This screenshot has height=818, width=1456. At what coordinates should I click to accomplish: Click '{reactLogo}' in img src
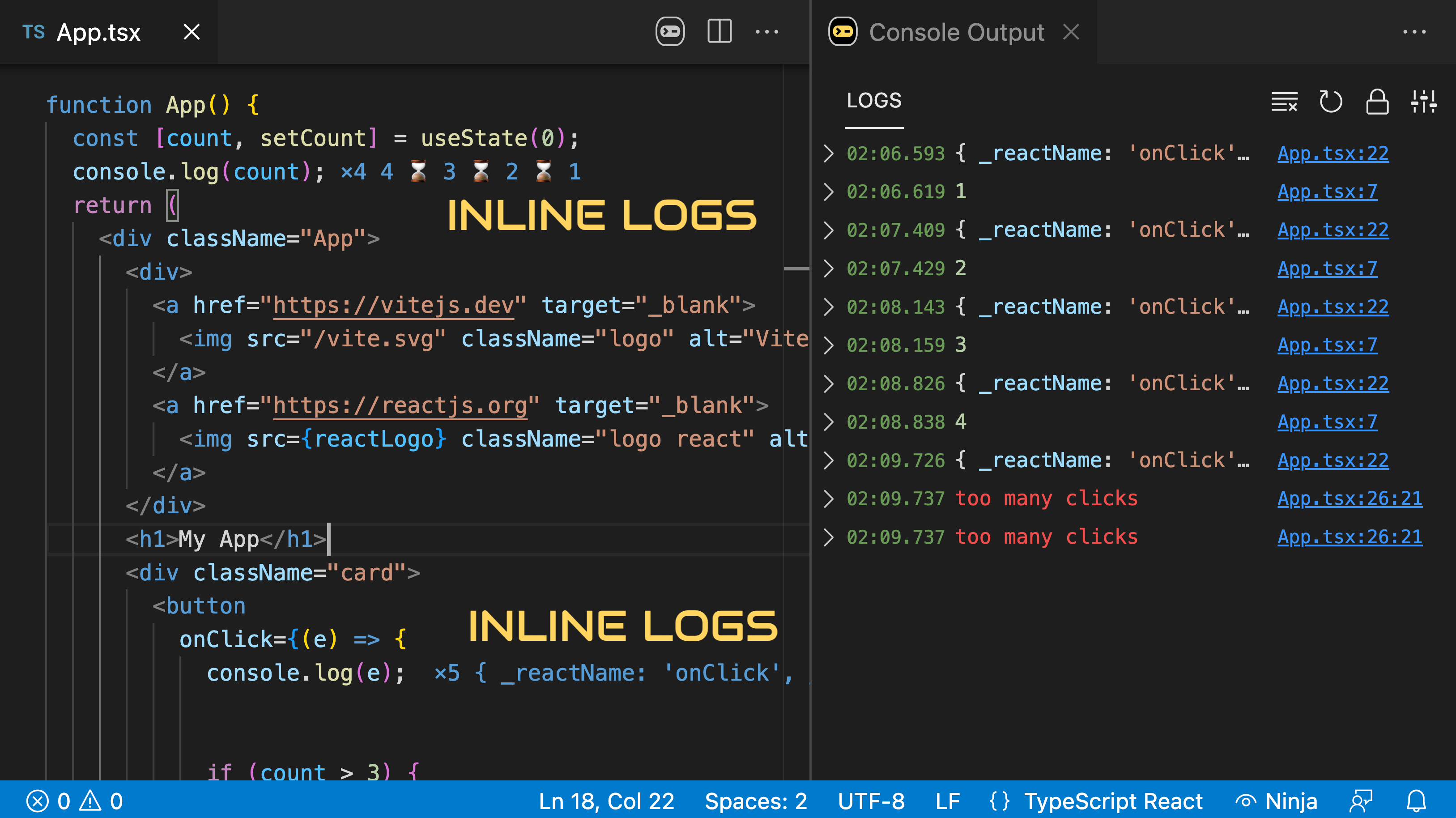373,439
